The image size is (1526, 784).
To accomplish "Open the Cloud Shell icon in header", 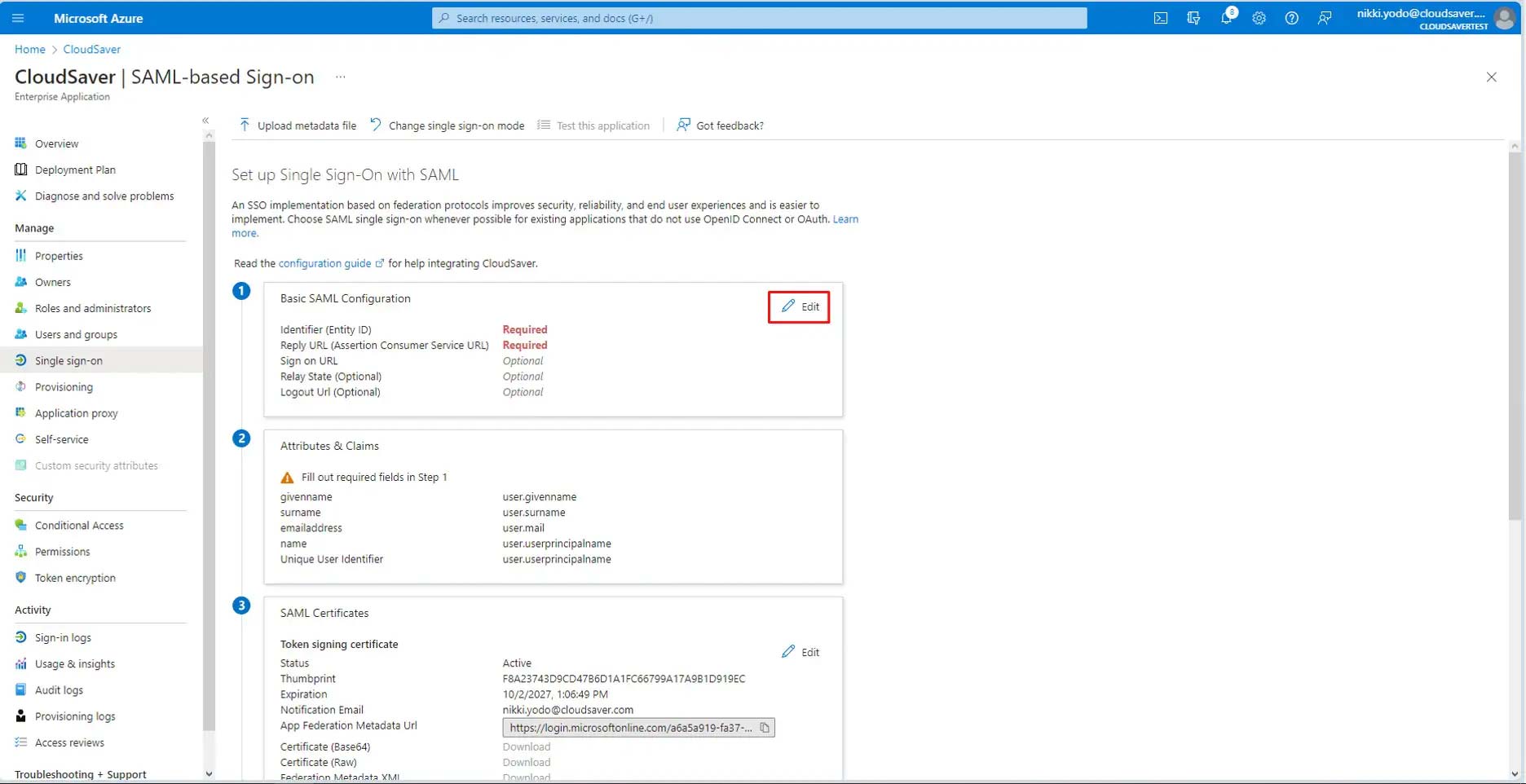I will [1160, 18].
